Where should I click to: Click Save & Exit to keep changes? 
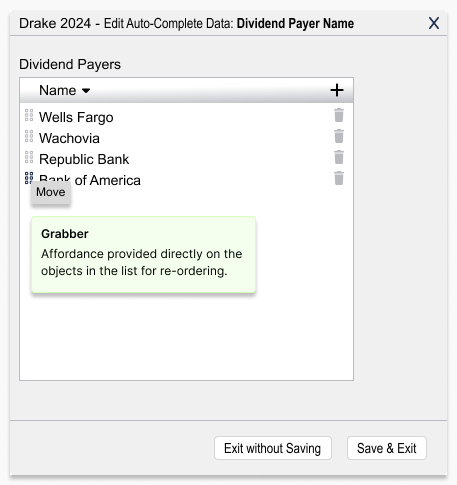point(387,448)
